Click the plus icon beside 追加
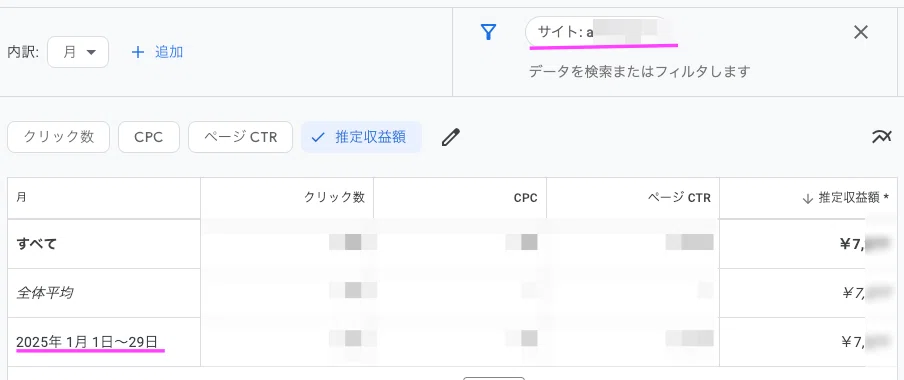This screenshot has width=904, height=380. point(137,52)
